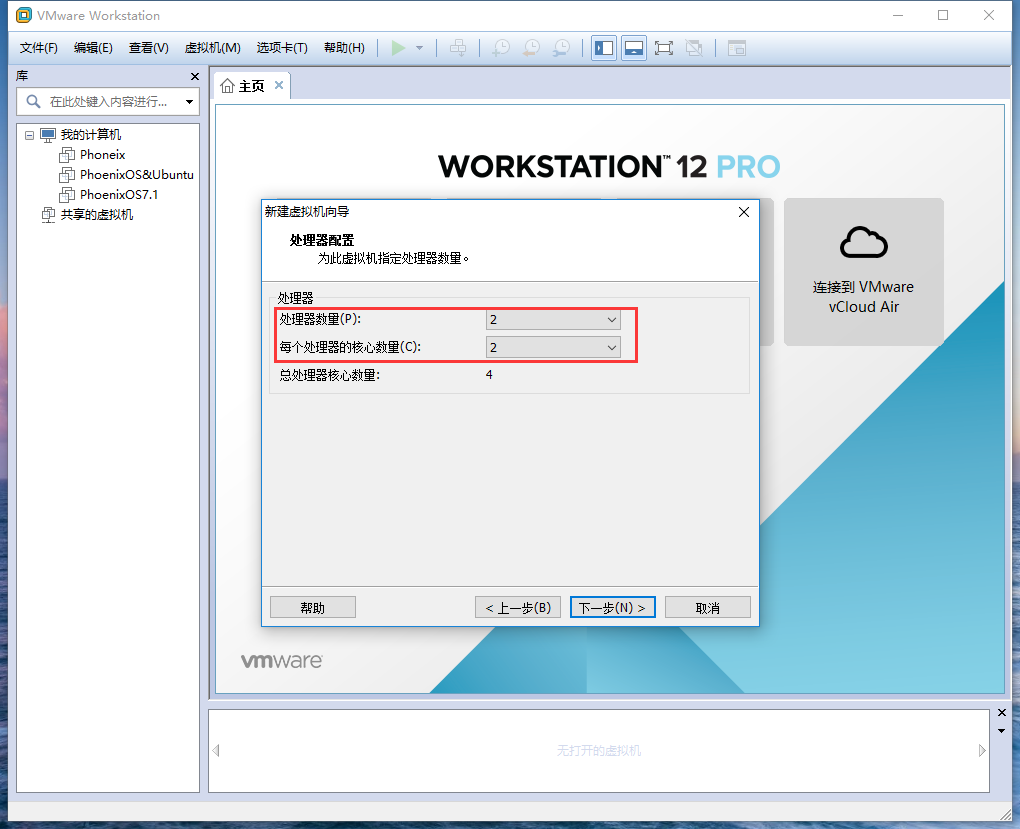Click the Manage Snapshots toolbar icon
This screenshot has height=829, width=1020.
pyautogui.click(x=561, y=48)
